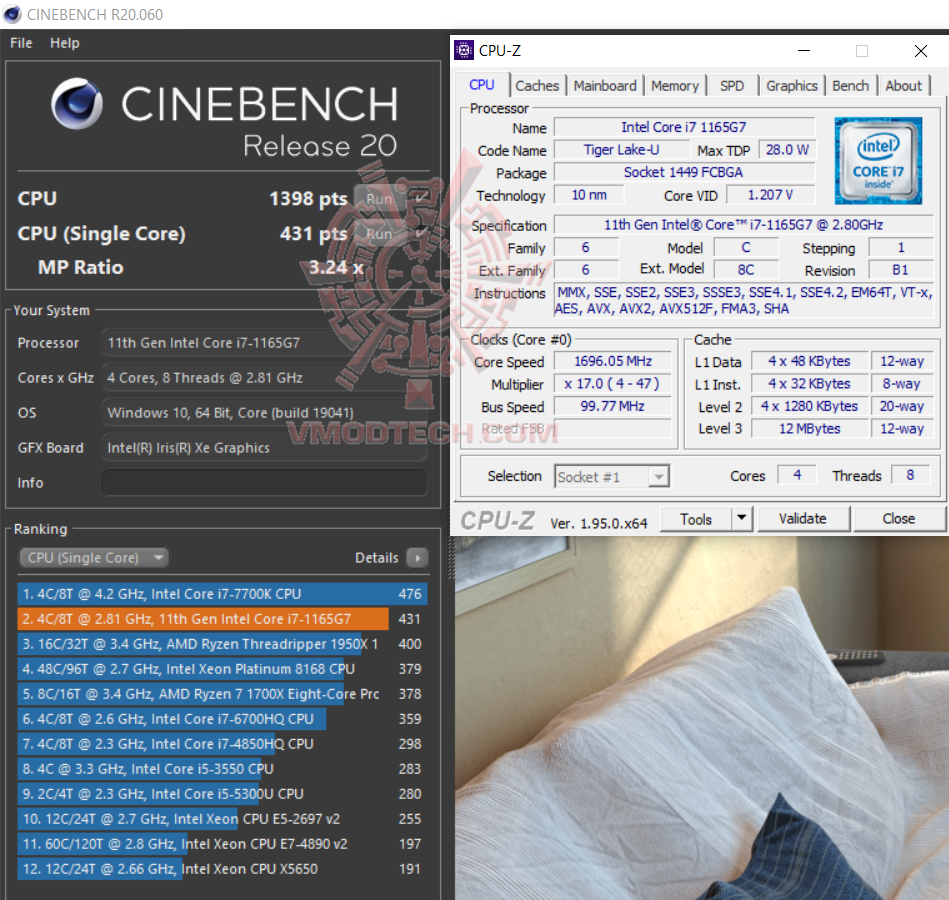This screenshot has width=949, height=900.
Task: Click the Cinebench logo sphere icon
Action: pyautogui.click(x=76, y=103)
